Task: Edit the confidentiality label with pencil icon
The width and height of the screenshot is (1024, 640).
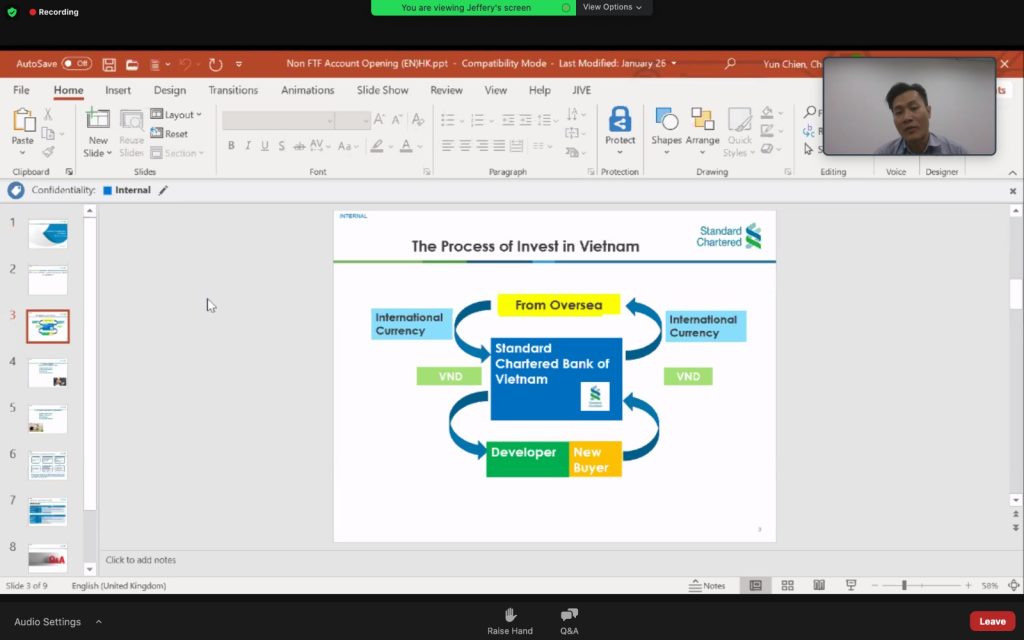Action: 163,190
